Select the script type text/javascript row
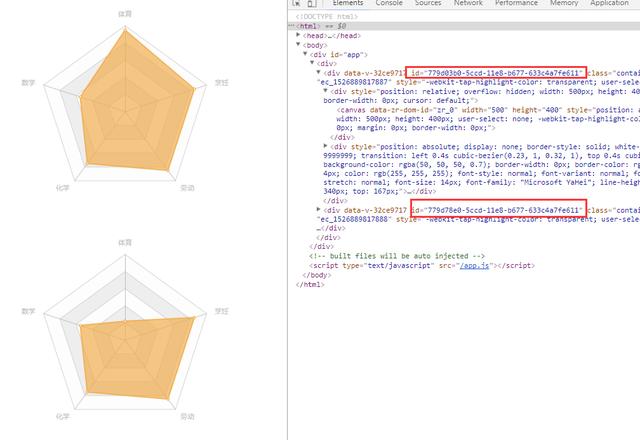The width and height of the screenshot is (640, 440). point(422,265)
